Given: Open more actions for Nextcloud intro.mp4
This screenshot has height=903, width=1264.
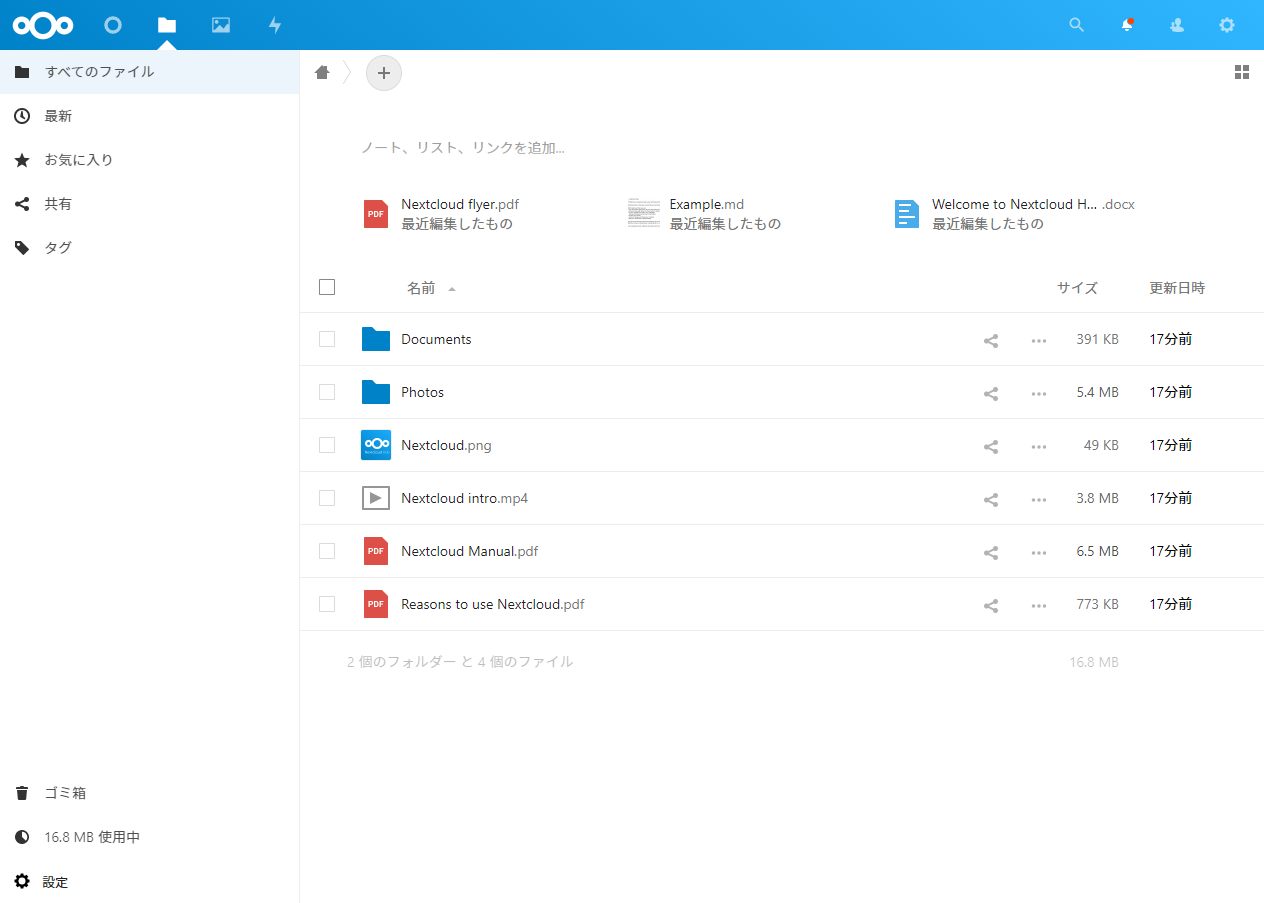Looking at the screenshot, I should coord(1039,499).
